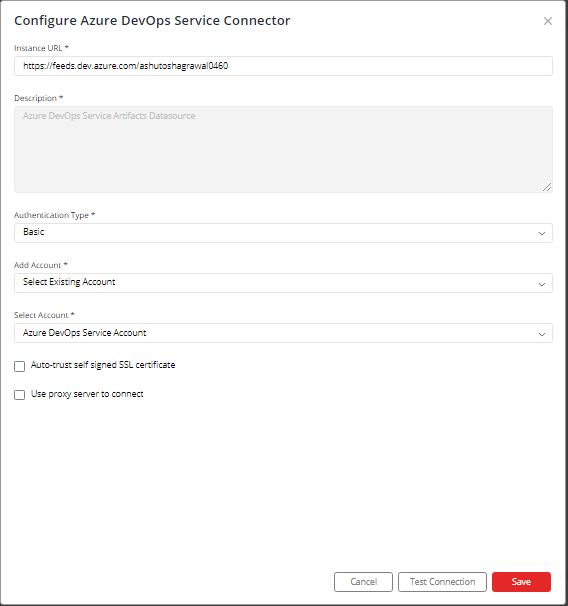This screenshot has height=606, width=568.
Task: Click the 'Auto-trust self signed SSL certificate' label text
Action: pyautogui.click(x=103, y=365)
